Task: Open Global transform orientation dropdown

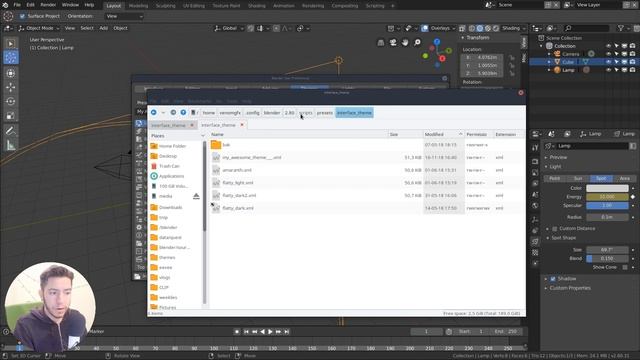Action: pyautogui.click(x=229, y=28)
